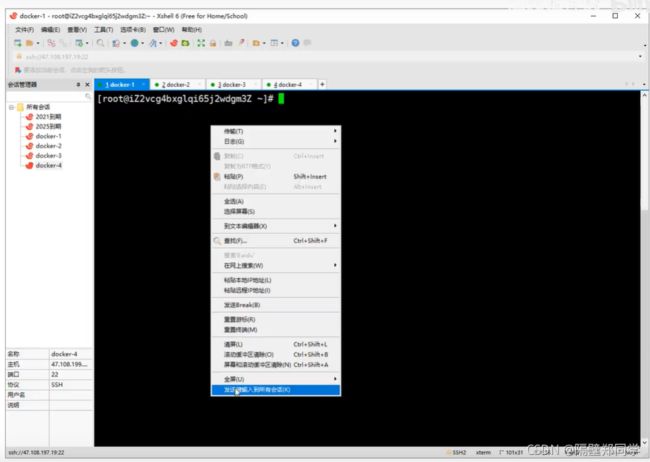
Task: Collapse the 所有会话 tree folder
Action: (x=11, y=107)
